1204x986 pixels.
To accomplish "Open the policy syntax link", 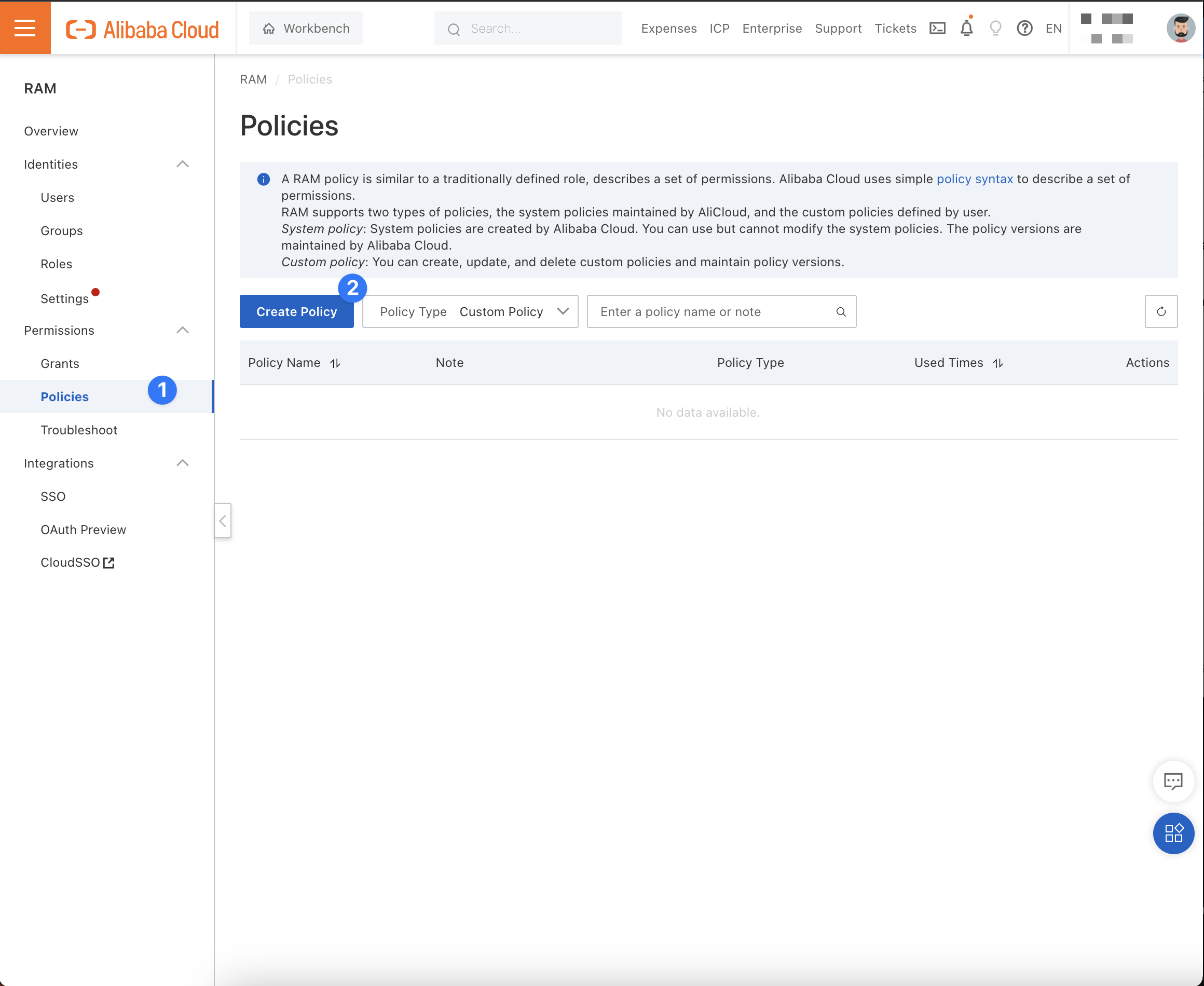I will pos(974,179).
